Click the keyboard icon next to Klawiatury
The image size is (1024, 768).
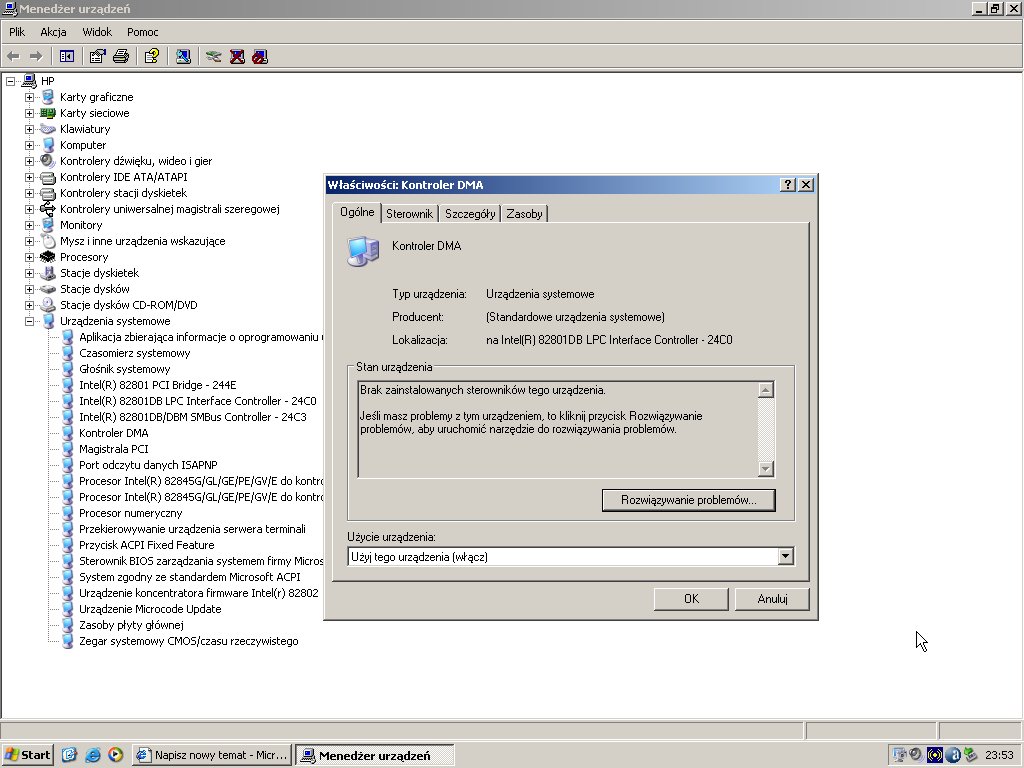[48, 129]
